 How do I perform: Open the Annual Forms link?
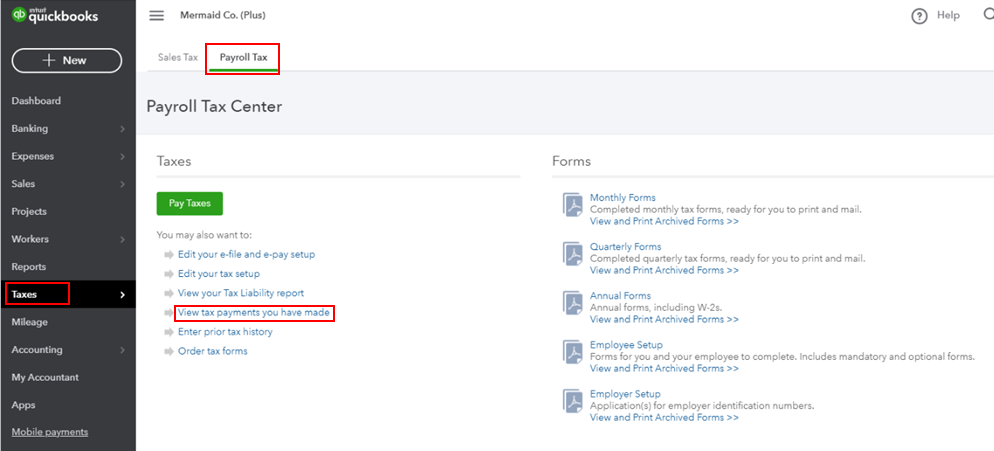(x=620, y=296)
